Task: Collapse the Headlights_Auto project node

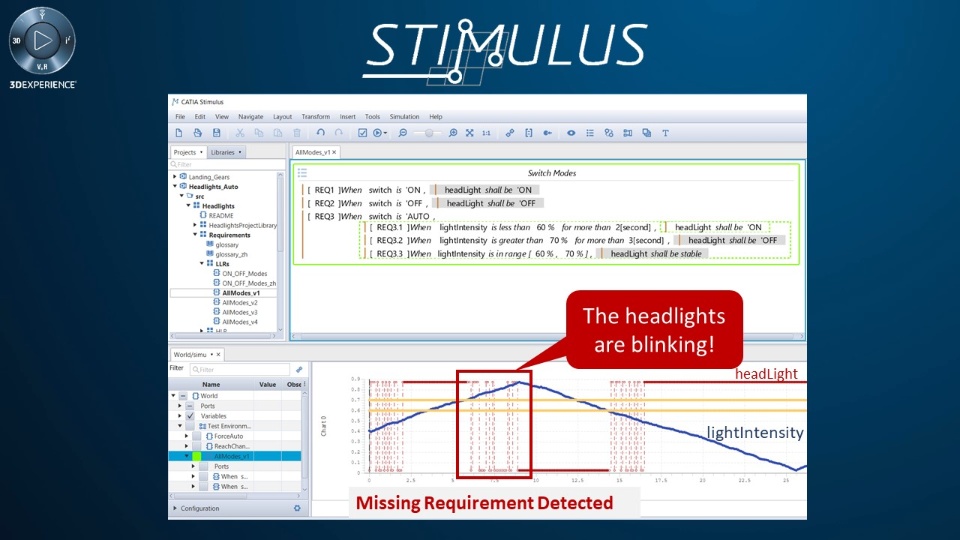Action: (175, 186)
